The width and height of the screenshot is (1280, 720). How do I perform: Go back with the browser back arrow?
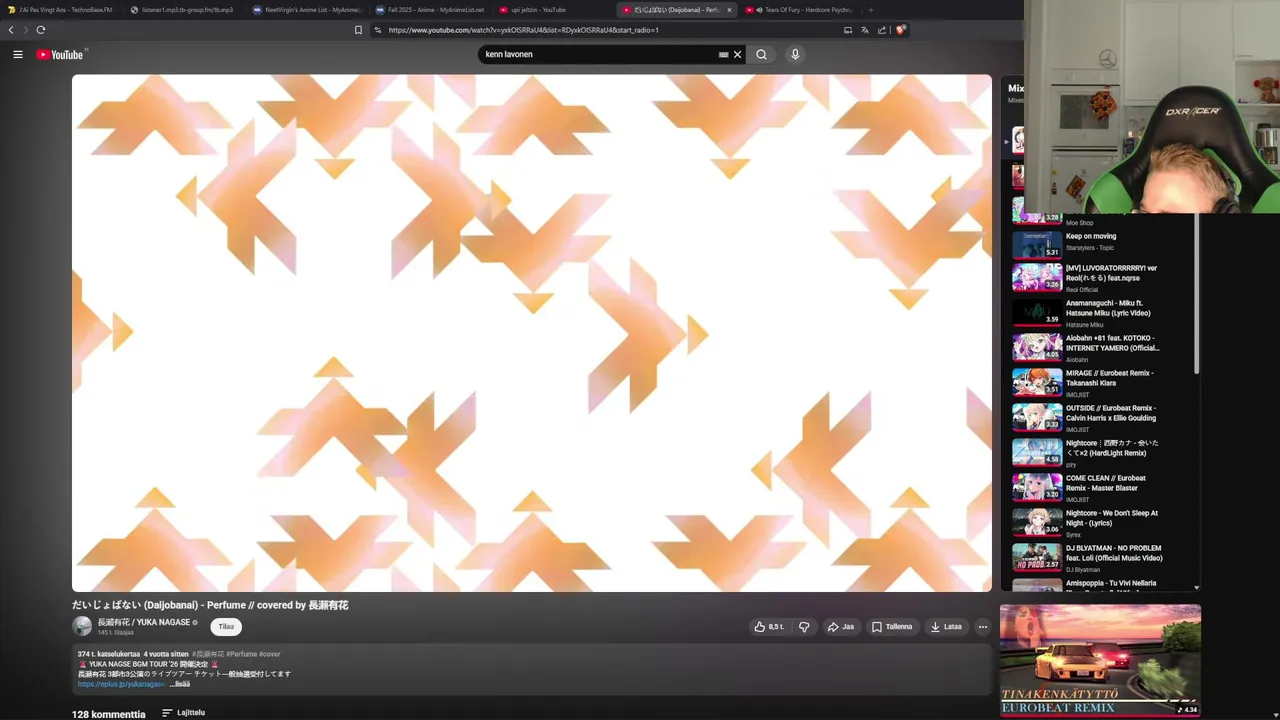tap(11, 30)
